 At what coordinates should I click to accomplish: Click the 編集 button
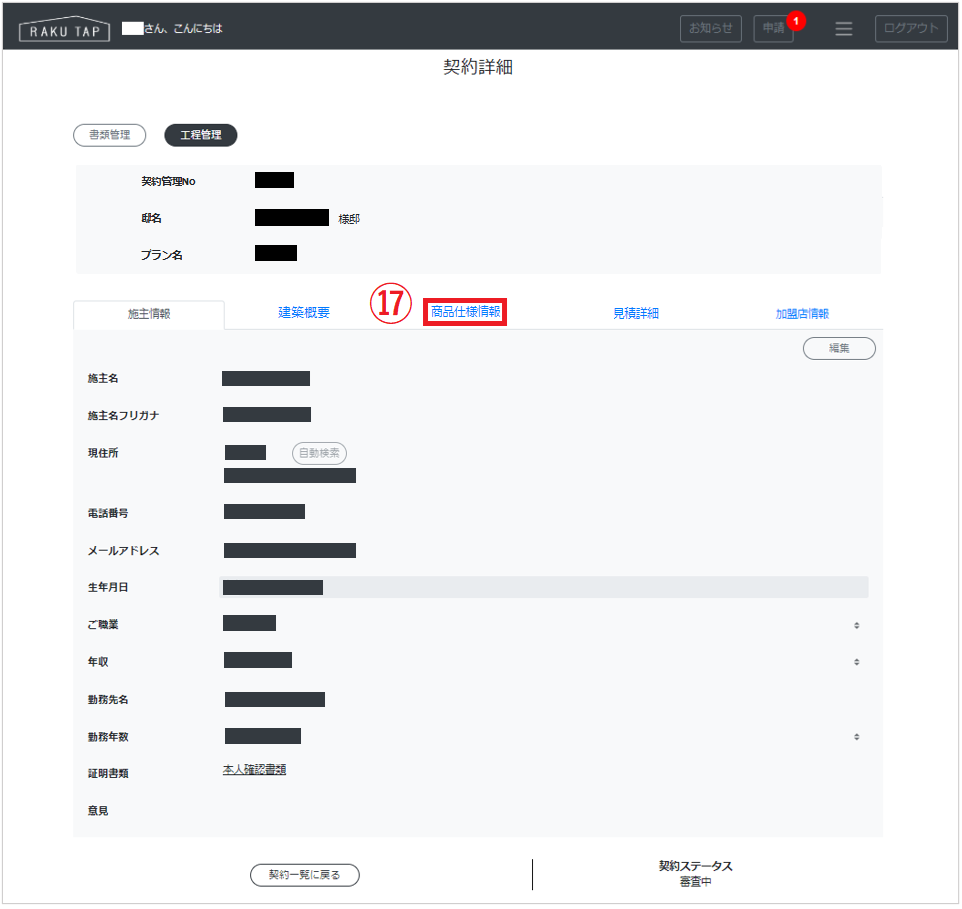(x=839, y=348)
